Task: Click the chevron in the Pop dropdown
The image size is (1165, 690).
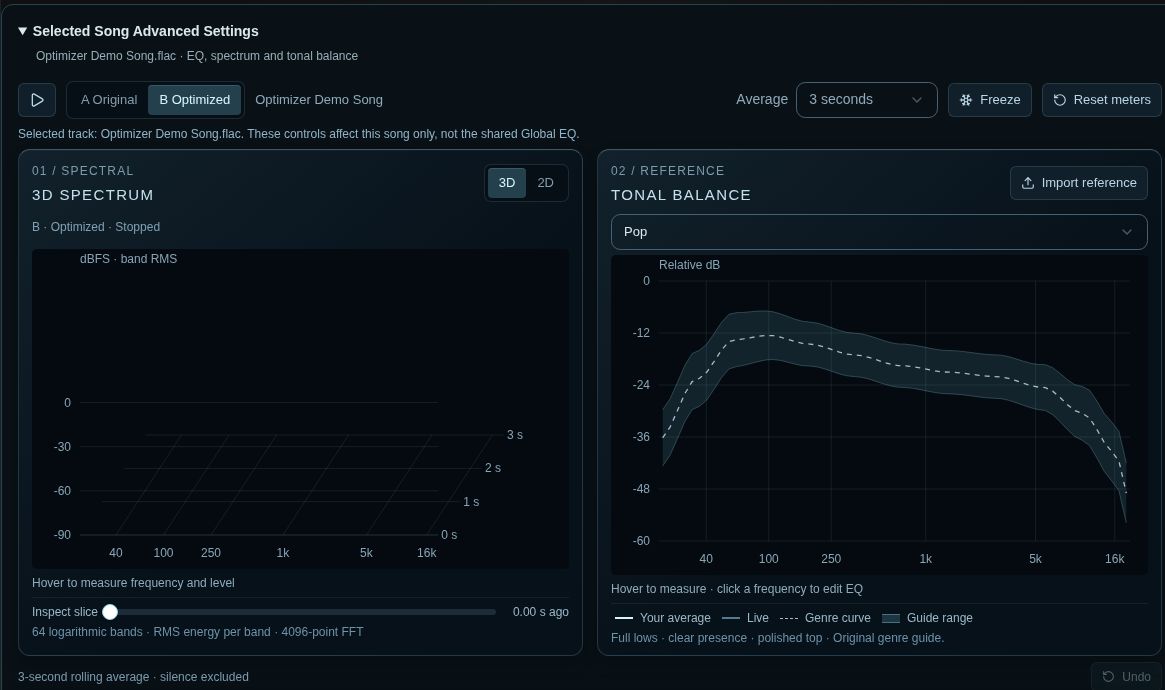Action: pos(1126,232)
